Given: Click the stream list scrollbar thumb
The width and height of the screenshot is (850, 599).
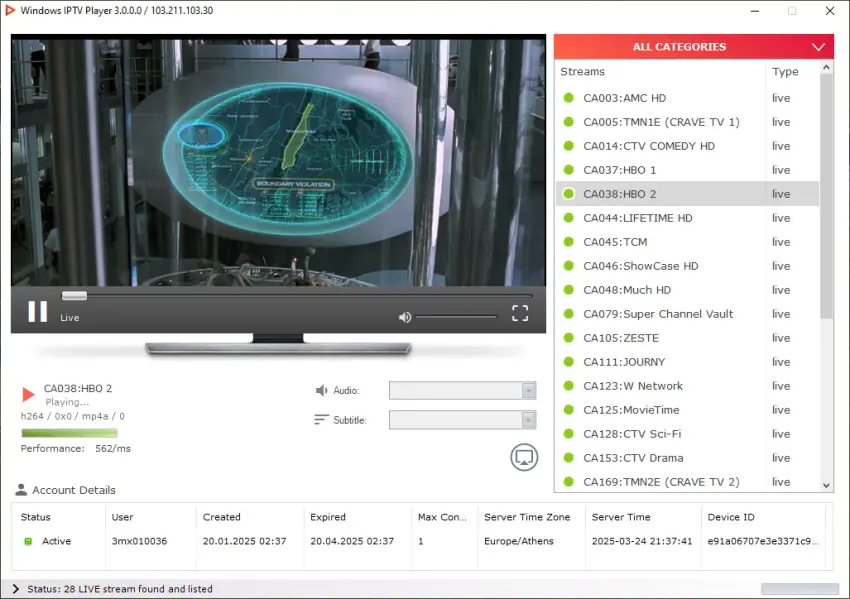Looking at the screenshot, I should 826,196.
